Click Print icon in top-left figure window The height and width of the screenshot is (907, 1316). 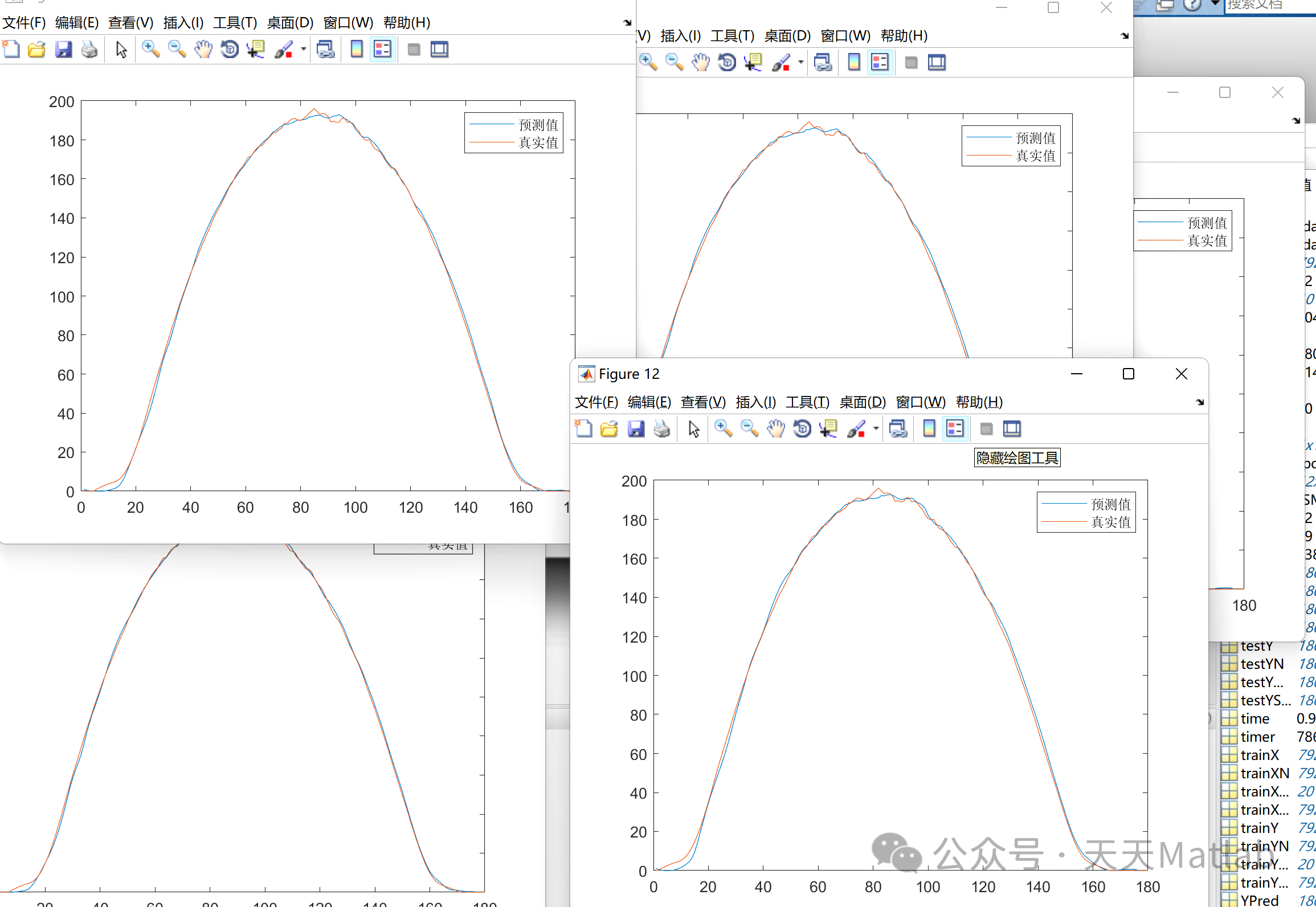point(89,50)
